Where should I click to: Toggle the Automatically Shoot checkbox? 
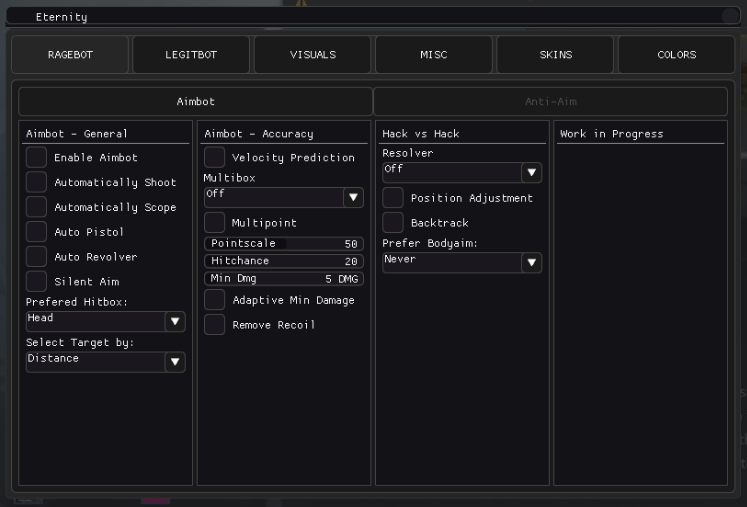(37, 183)
